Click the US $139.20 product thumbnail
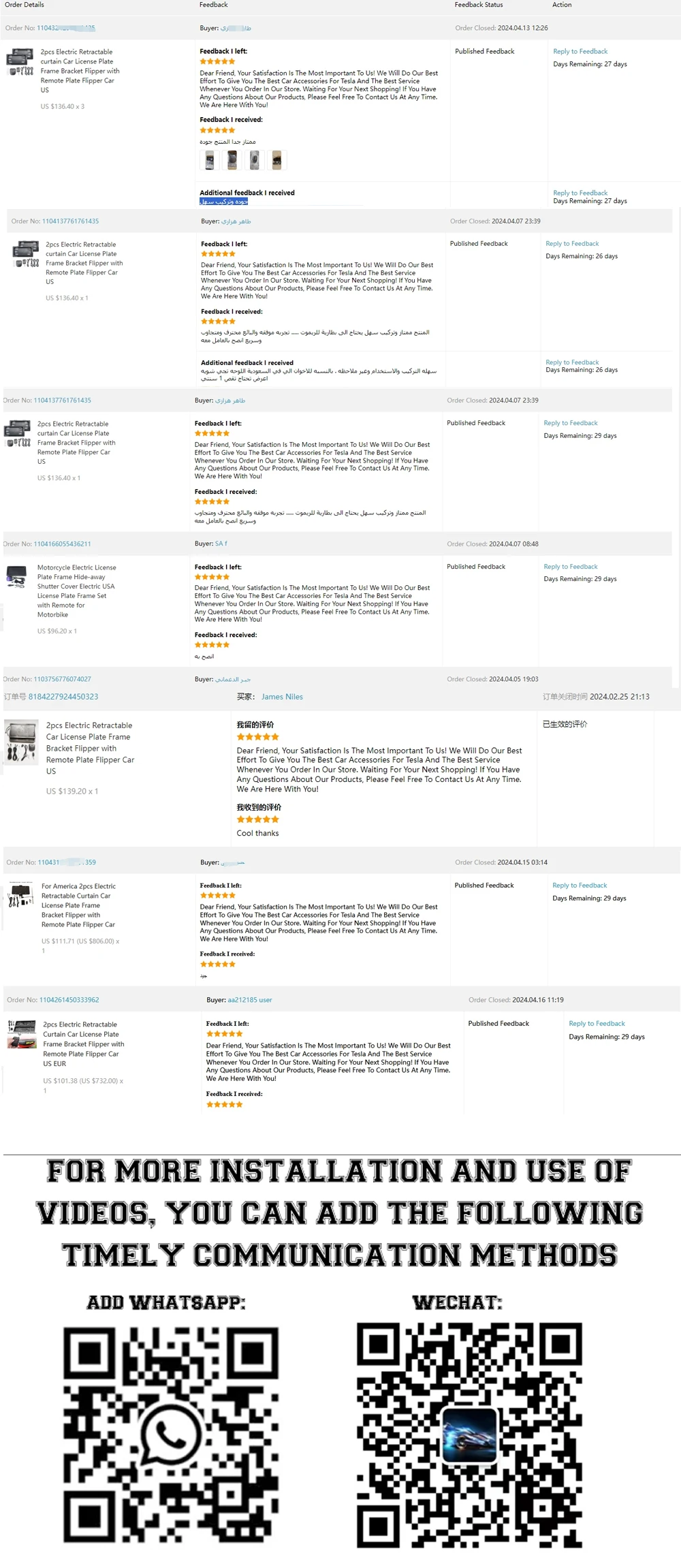The image size is (681, 1568). (21, 742)
